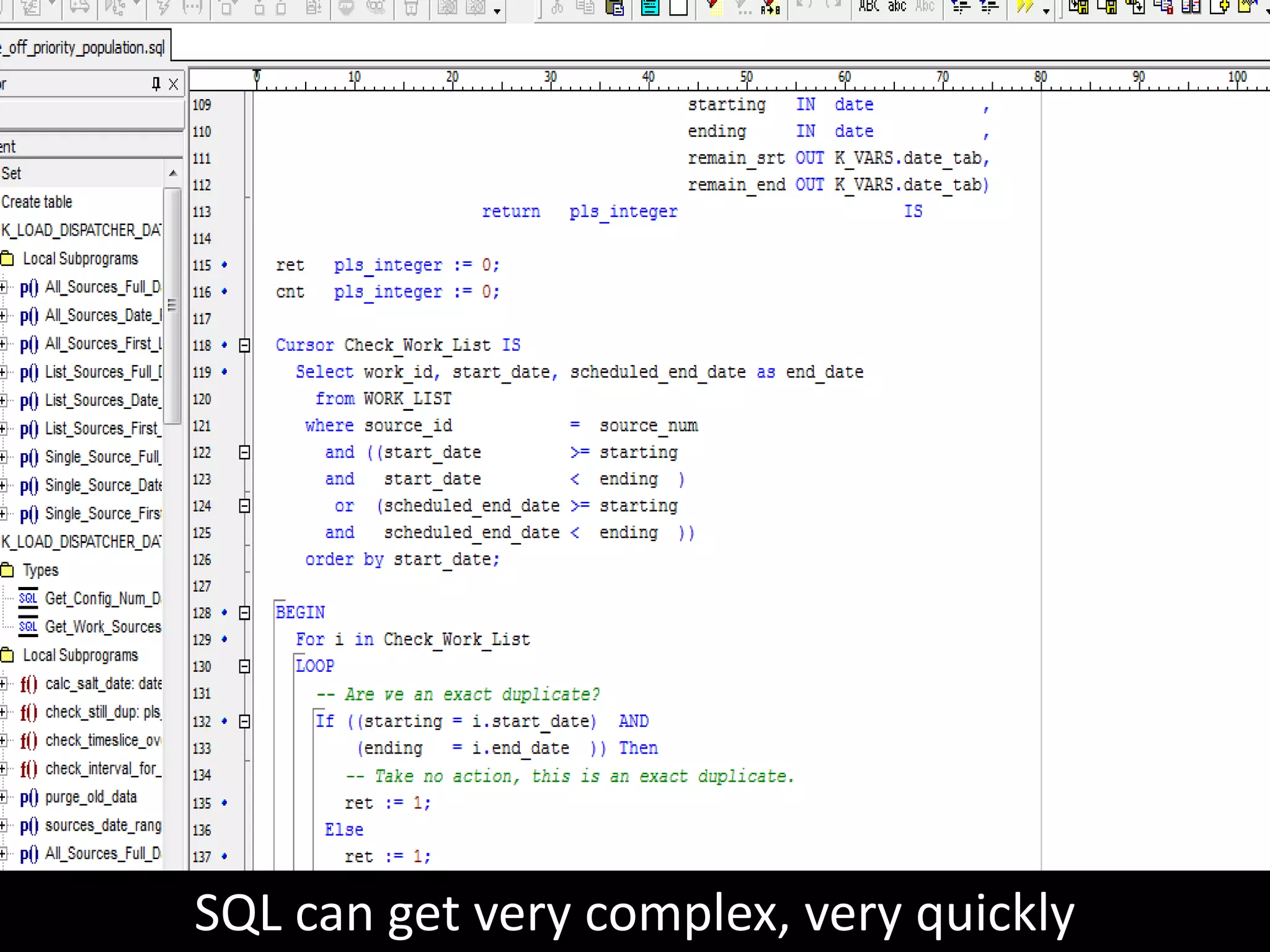Viewport: 1270px width, 952px height.
Task: Select the check_timeslice_ov function
Action: [91, 741]
